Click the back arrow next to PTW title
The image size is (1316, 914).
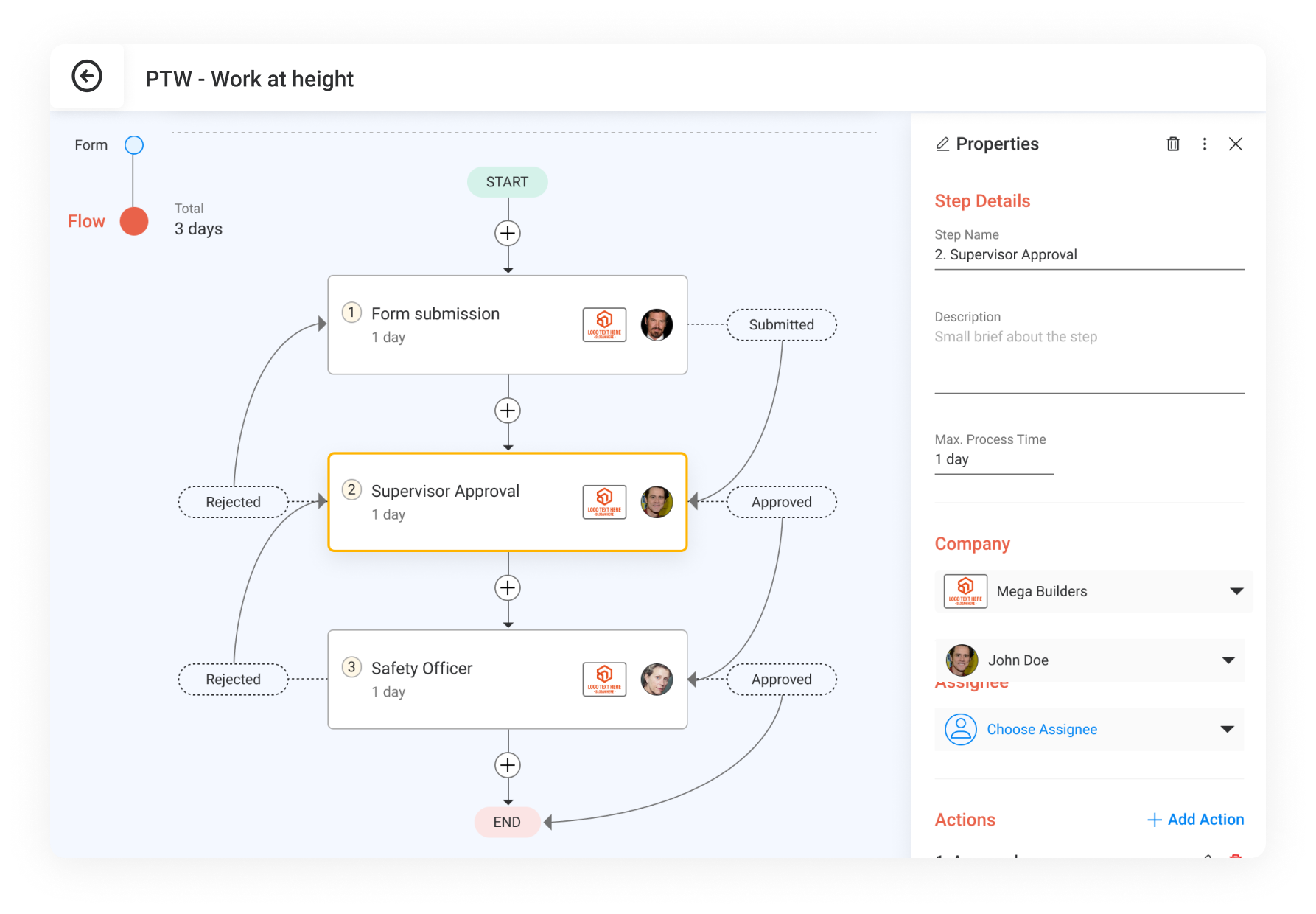[x=88, y=77]
